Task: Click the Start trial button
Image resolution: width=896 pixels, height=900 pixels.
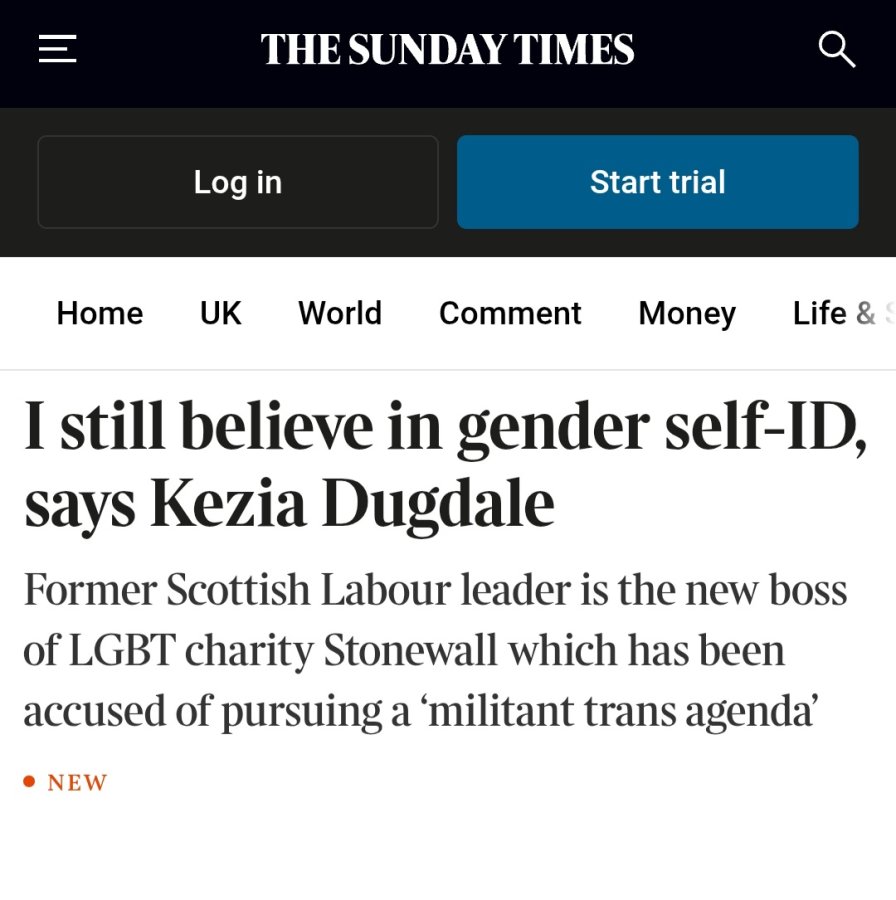Action: (658, 182)
